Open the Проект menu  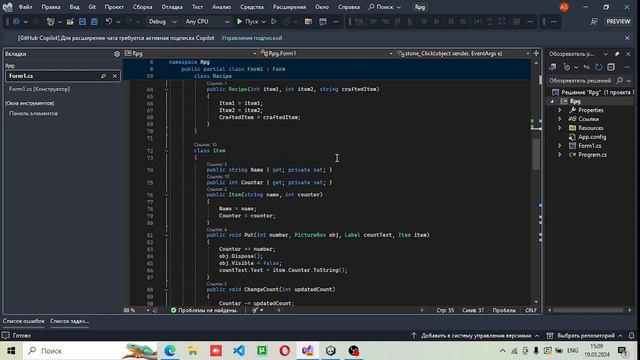coord(114,7)
